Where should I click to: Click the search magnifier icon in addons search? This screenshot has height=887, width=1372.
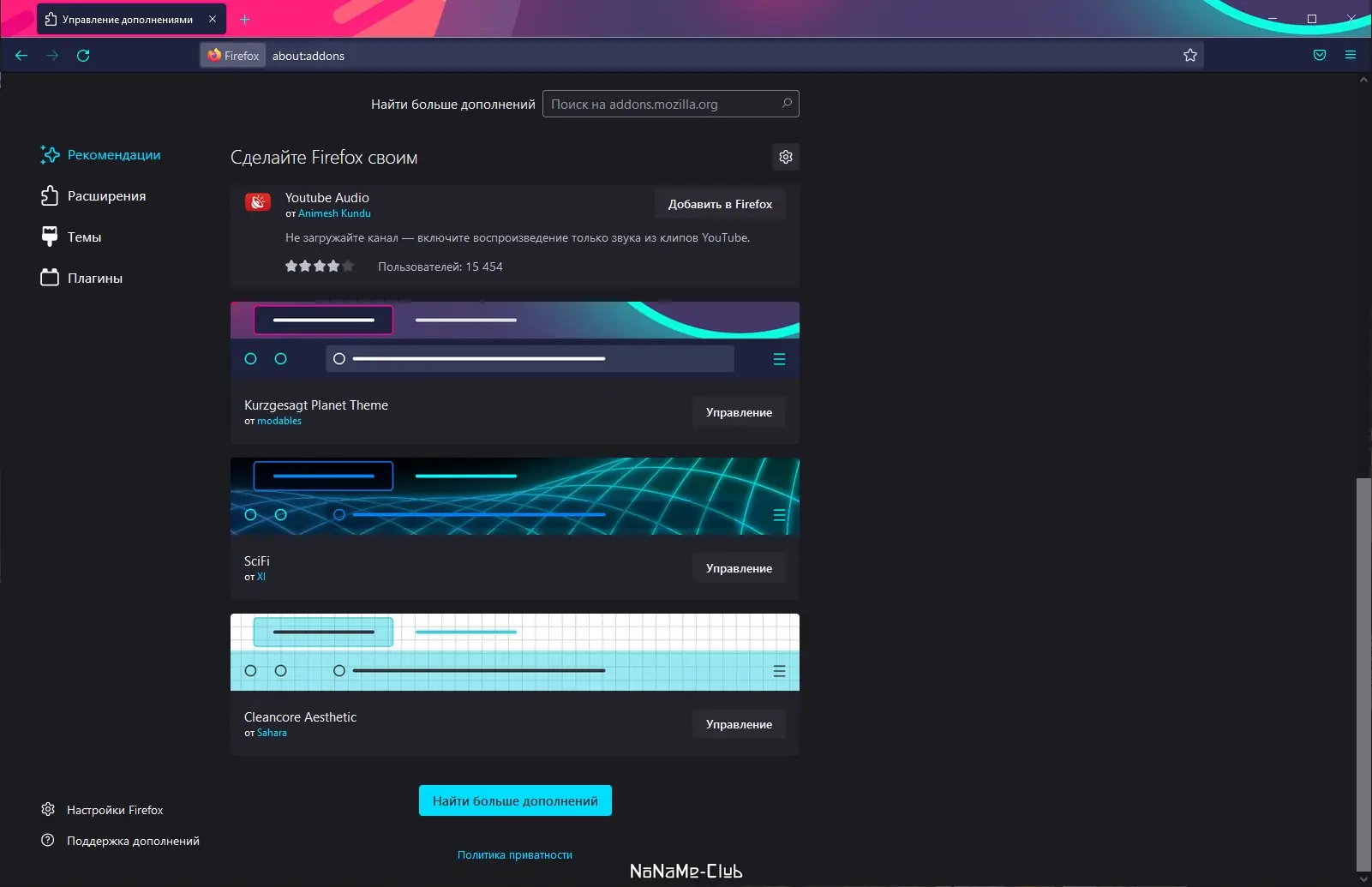pyautogui.click(x=787, y=104)
